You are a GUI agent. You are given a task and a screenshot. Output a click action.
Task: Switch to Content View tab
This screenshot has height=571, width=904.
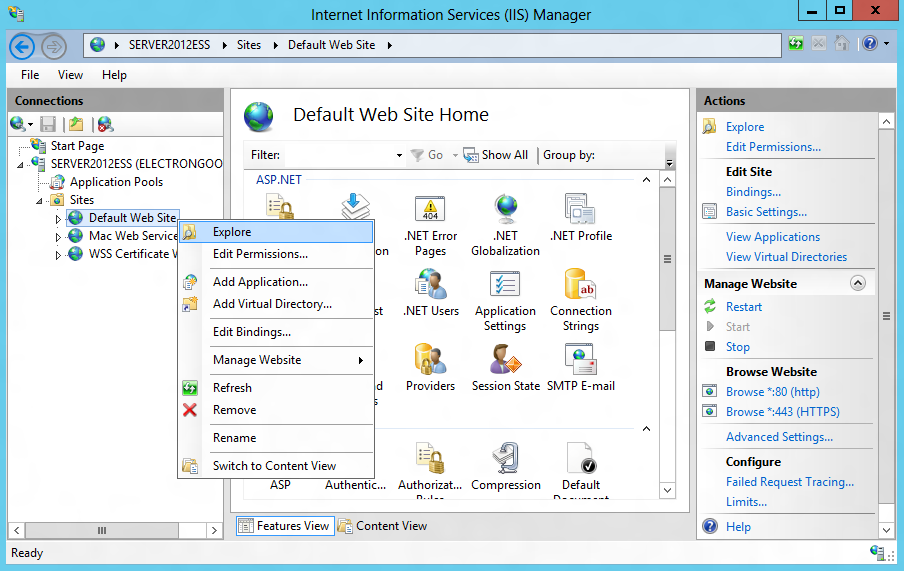click(x=383, y=526)
